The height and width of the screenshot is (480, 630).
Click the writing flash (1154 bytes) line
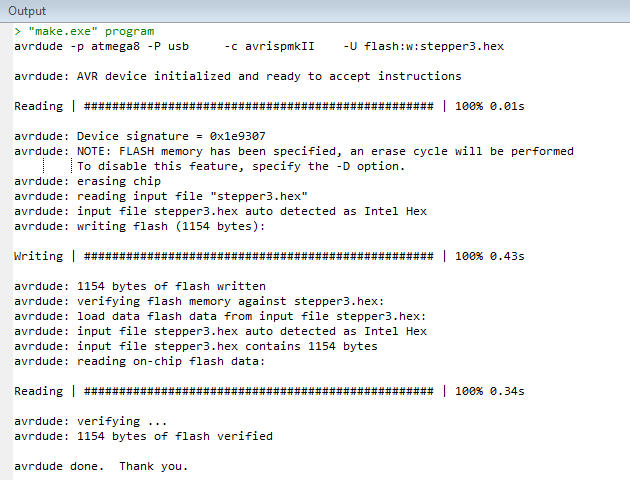(140, 226)
